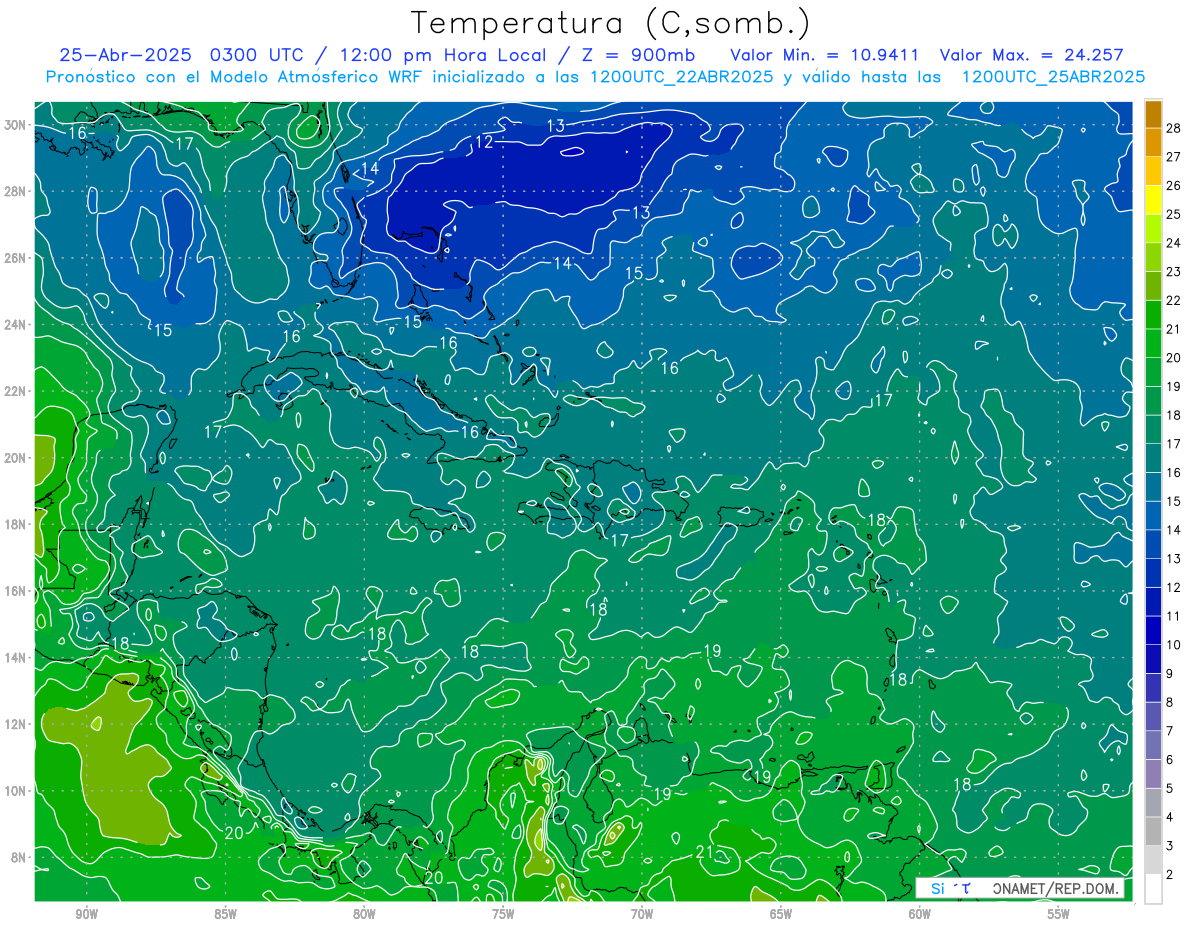Click the "16N" latitude axis label
This screenshot has width=1200, height=927.
(x=15, y=591)
